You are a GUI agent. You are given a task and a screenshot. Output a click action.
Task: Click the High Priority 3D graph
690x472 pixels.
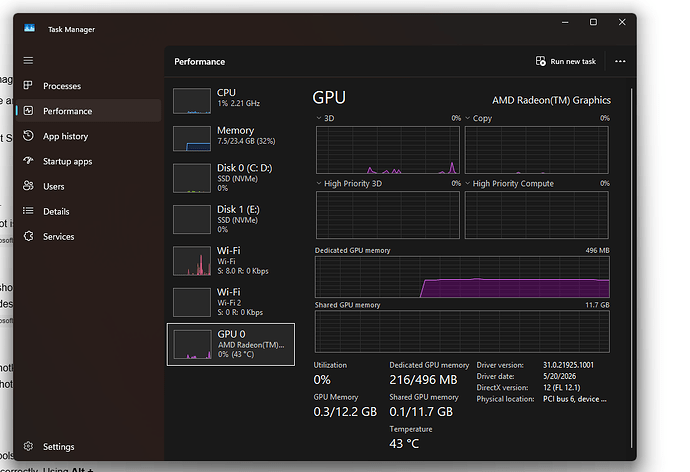[388, 215]
